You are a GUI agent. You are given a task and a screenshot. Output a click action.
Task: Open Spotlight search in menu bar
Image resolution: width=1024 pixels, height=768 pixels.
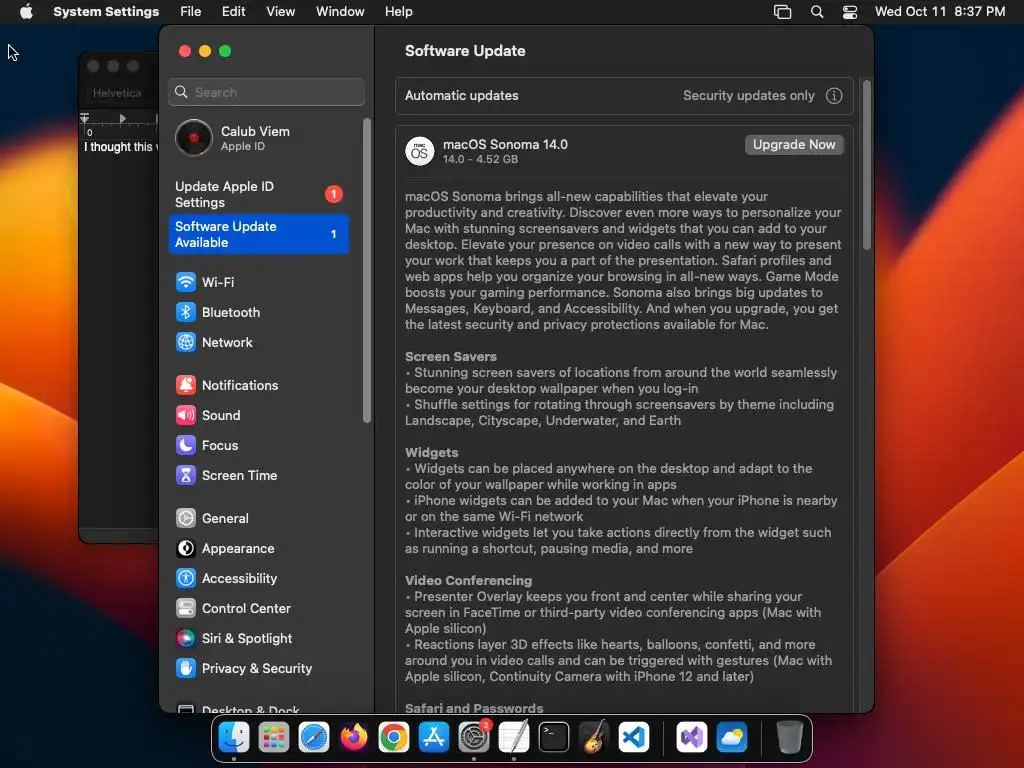(817, 12)
